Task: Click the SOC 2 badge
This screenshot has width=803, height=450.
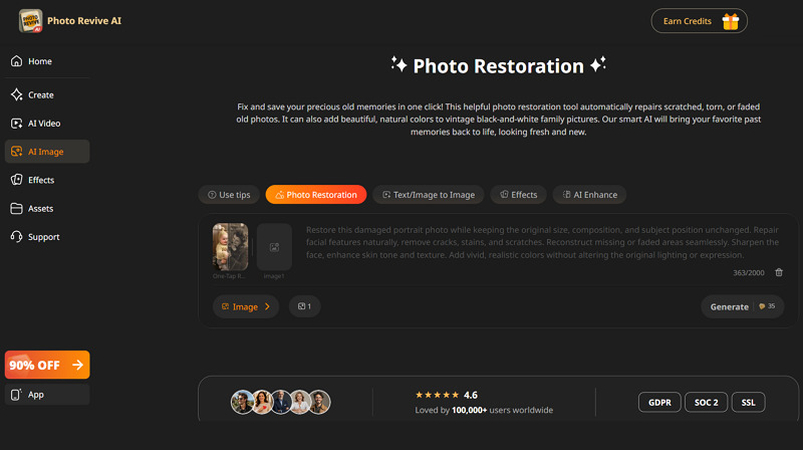Action: [706, 402]
